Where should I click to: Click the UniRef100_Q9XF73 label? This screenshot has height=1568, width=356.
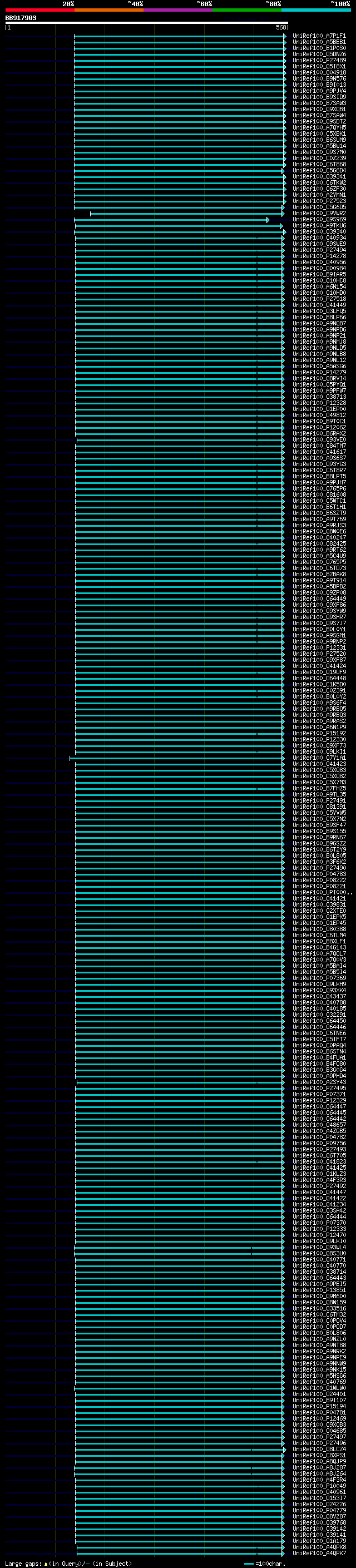319,746
